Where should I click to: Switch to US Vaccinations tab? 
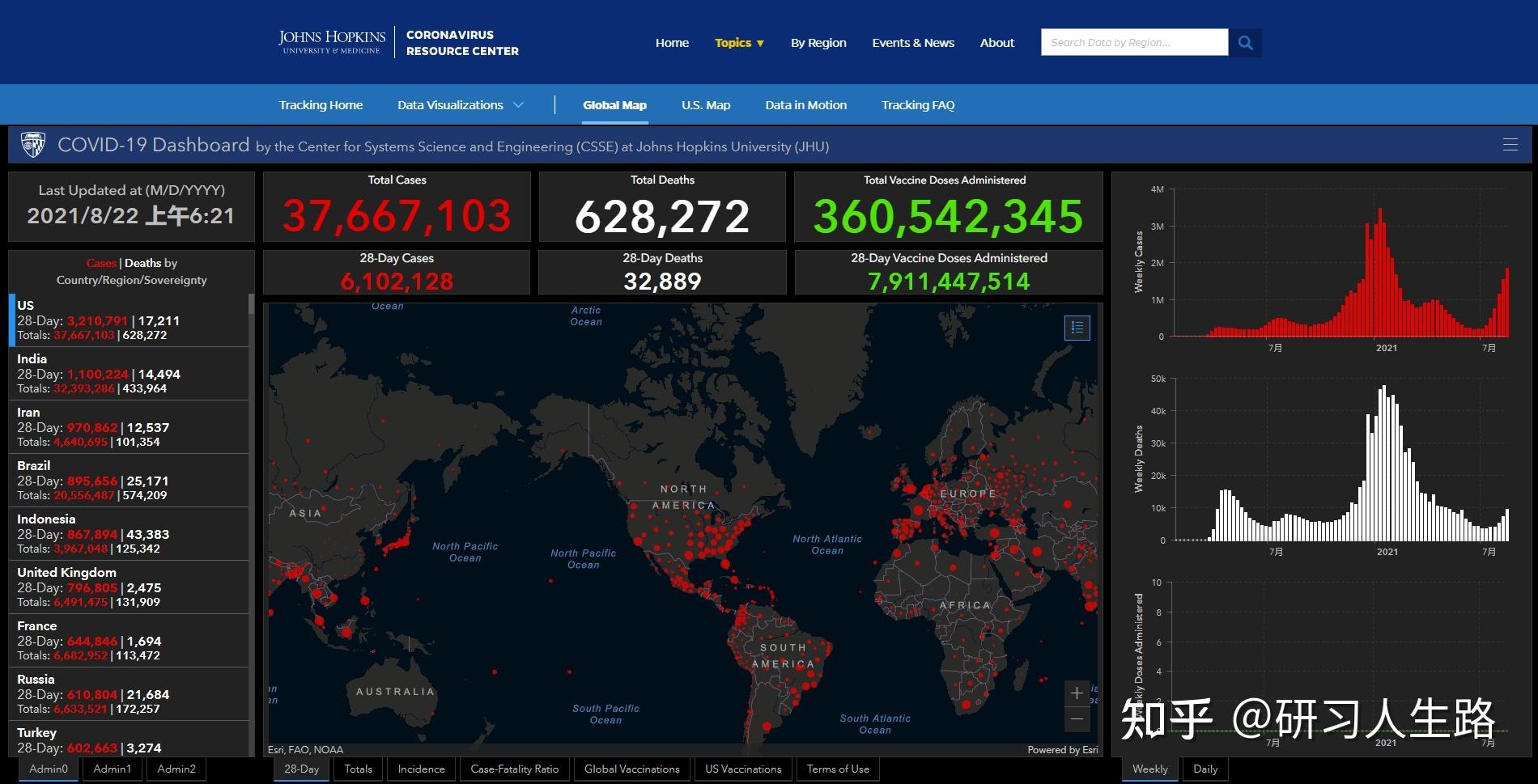click(743, 769)
